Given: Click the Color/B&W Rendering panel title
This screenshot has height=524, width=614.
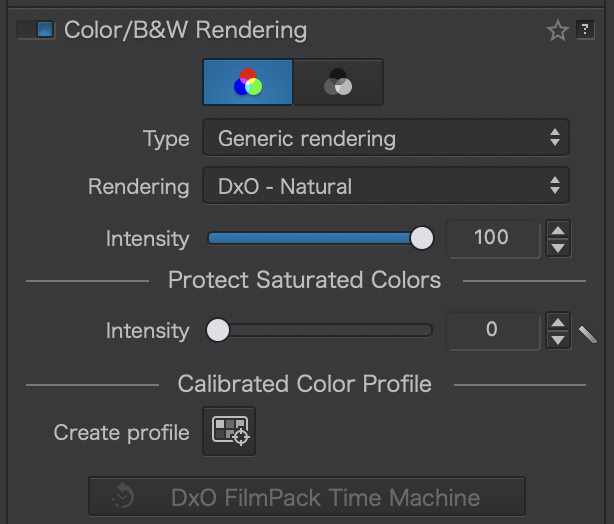Looking at the screenshot, I should tap(185, 29).
